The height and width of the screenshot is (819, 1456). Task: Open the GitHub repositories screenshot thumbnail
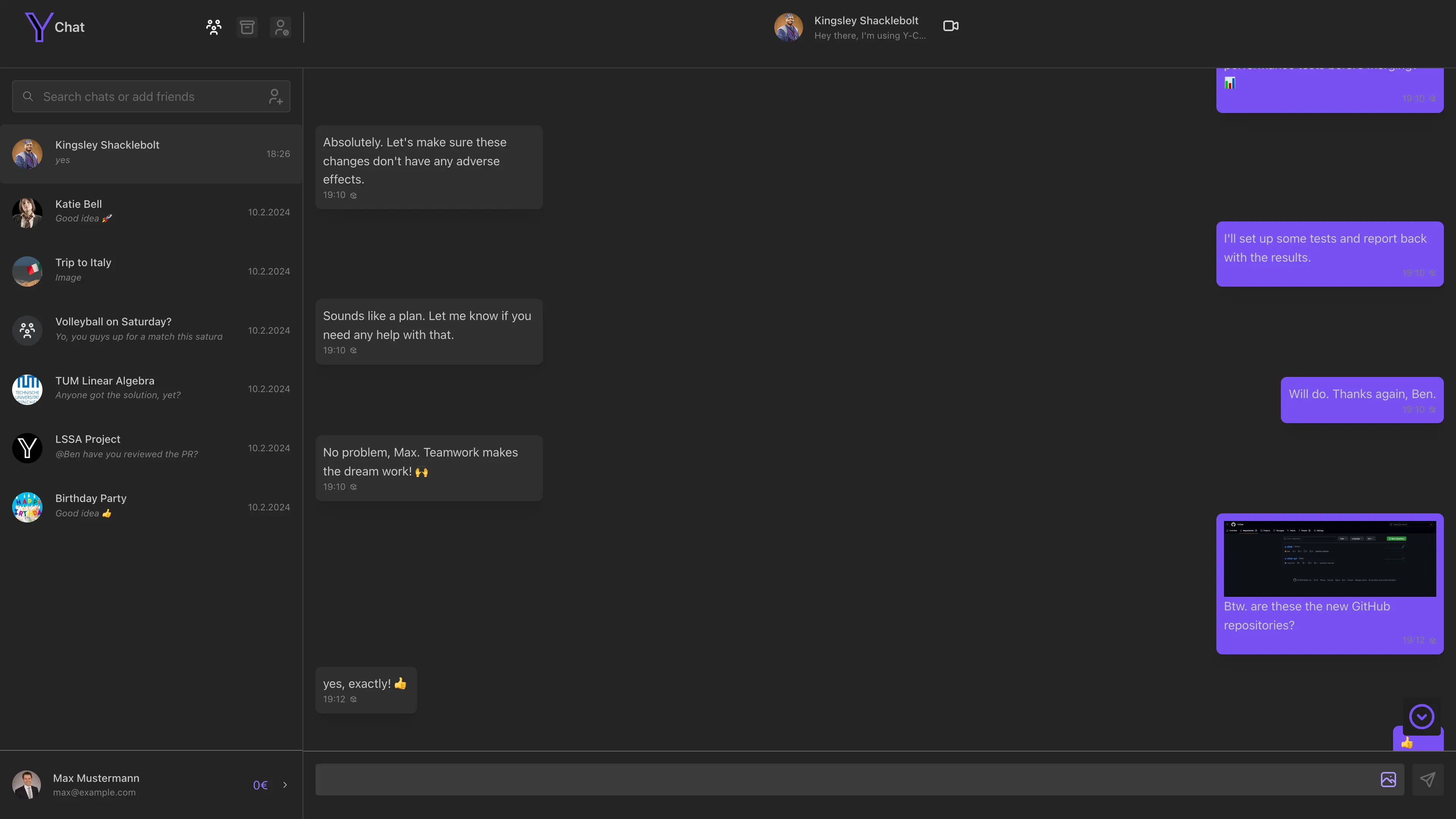[x=1329, y=559]
